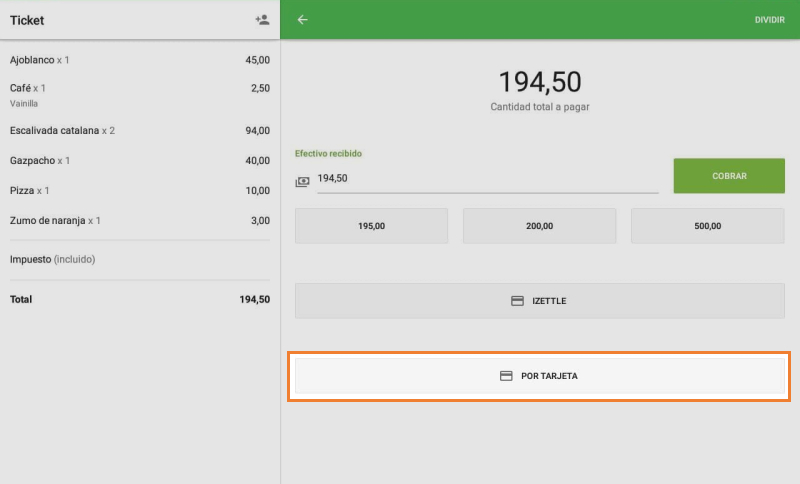Image resolution: width=800 pixels, height=484 pixels.
Task: Select the Café Vainilla ticket item
Action: [x=139, y=94]
